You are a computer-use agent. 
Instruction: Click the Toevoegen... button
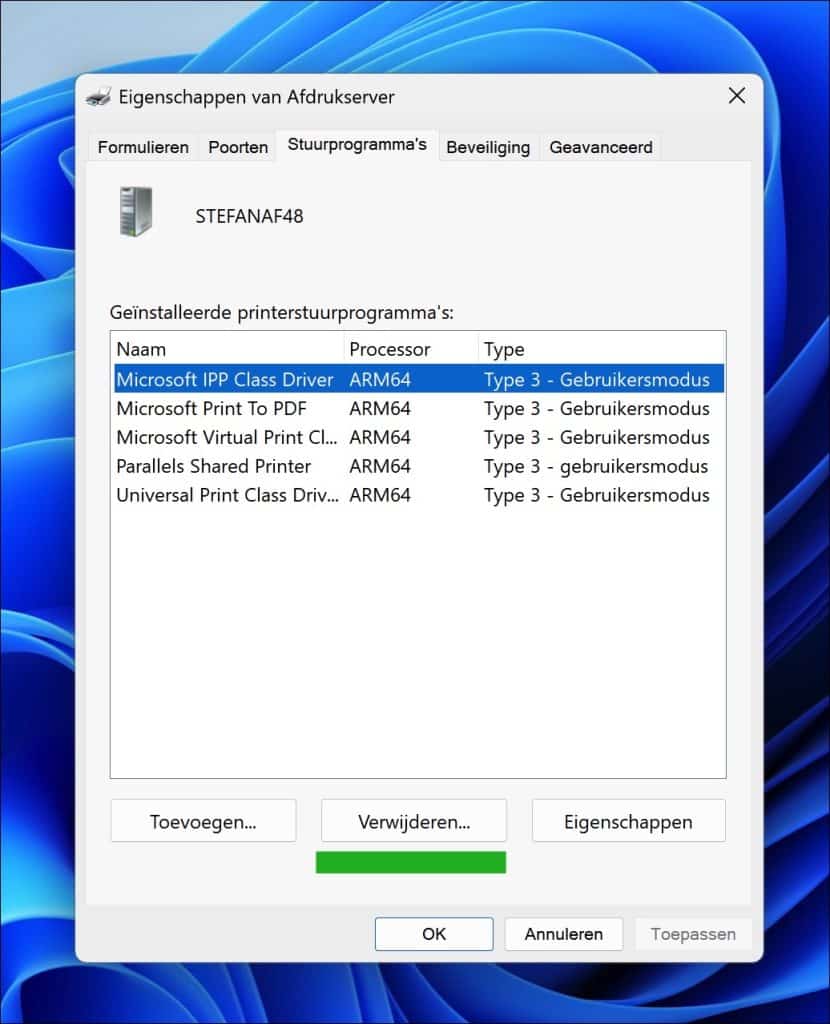tap(203, 821)
